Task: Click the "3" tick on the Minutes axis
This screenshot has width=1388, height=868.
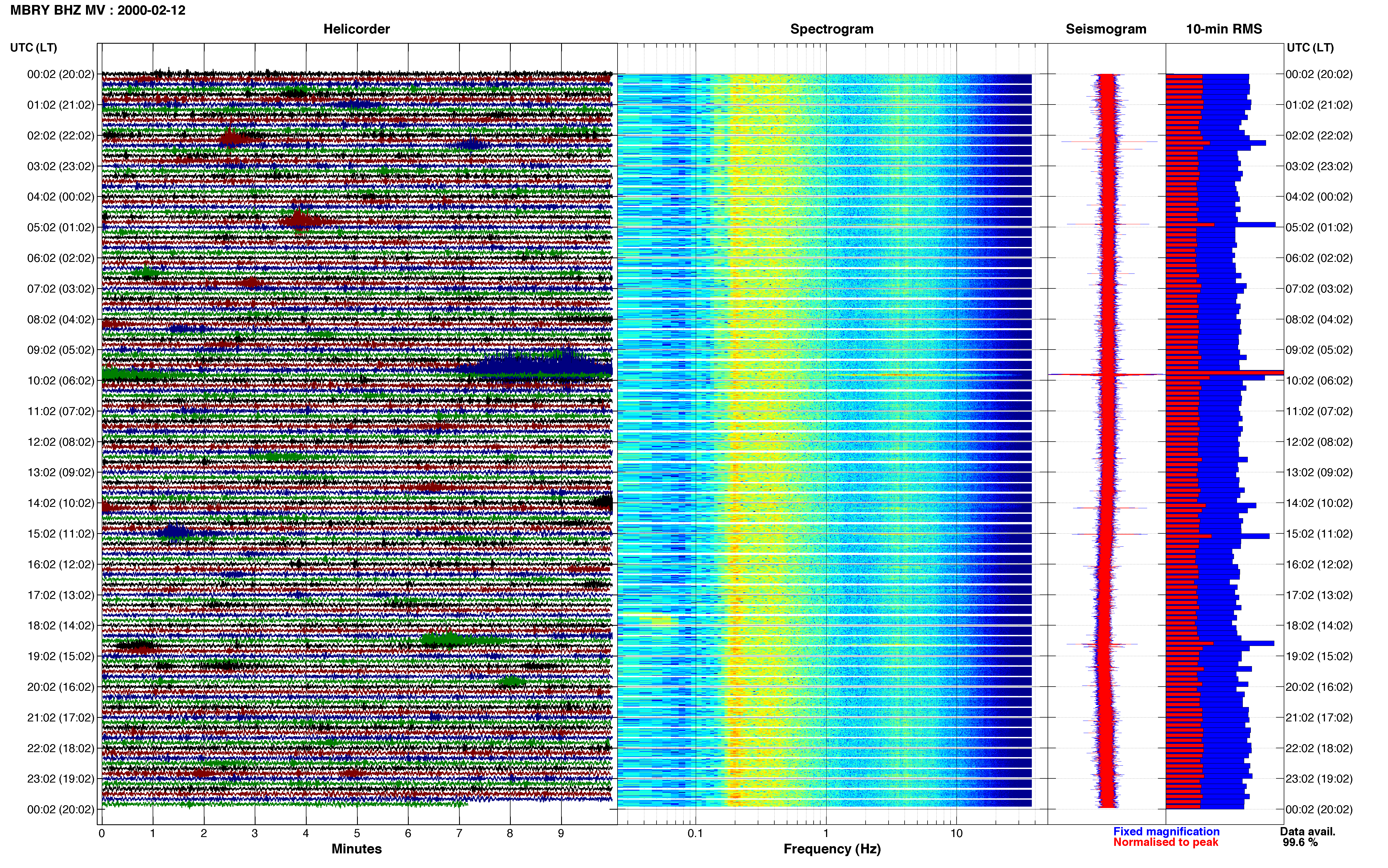Action: click(255, 833)
